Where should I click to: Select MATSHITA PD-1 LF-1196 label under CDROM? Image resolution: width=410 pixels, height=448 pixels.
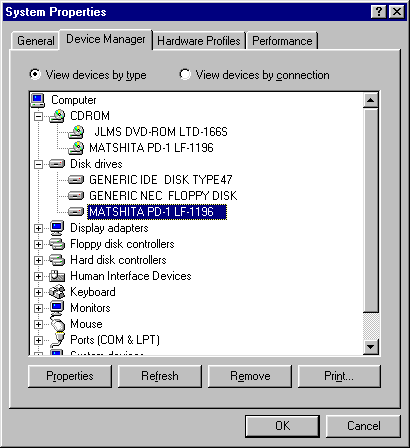tap(151, 148)
